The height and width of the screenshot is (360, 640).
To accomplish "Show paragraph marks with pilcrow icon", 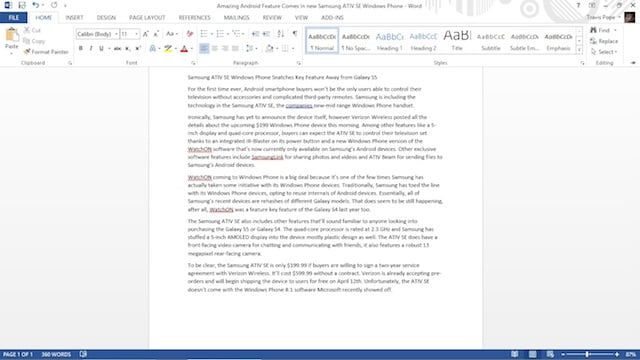I will coord(295,34).
